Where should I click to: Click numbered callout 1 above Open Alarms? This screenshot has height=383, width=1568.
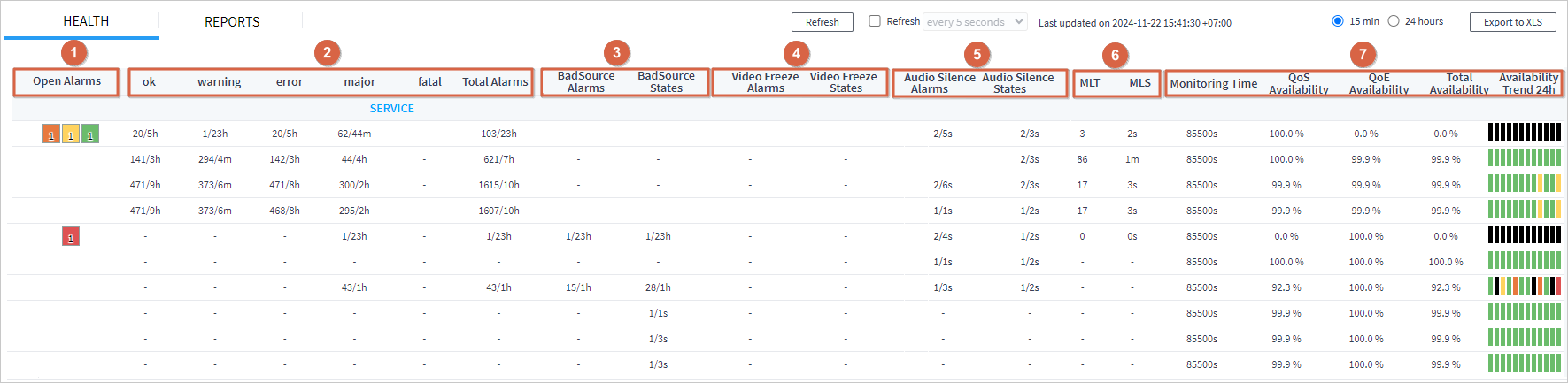point(73,53)
